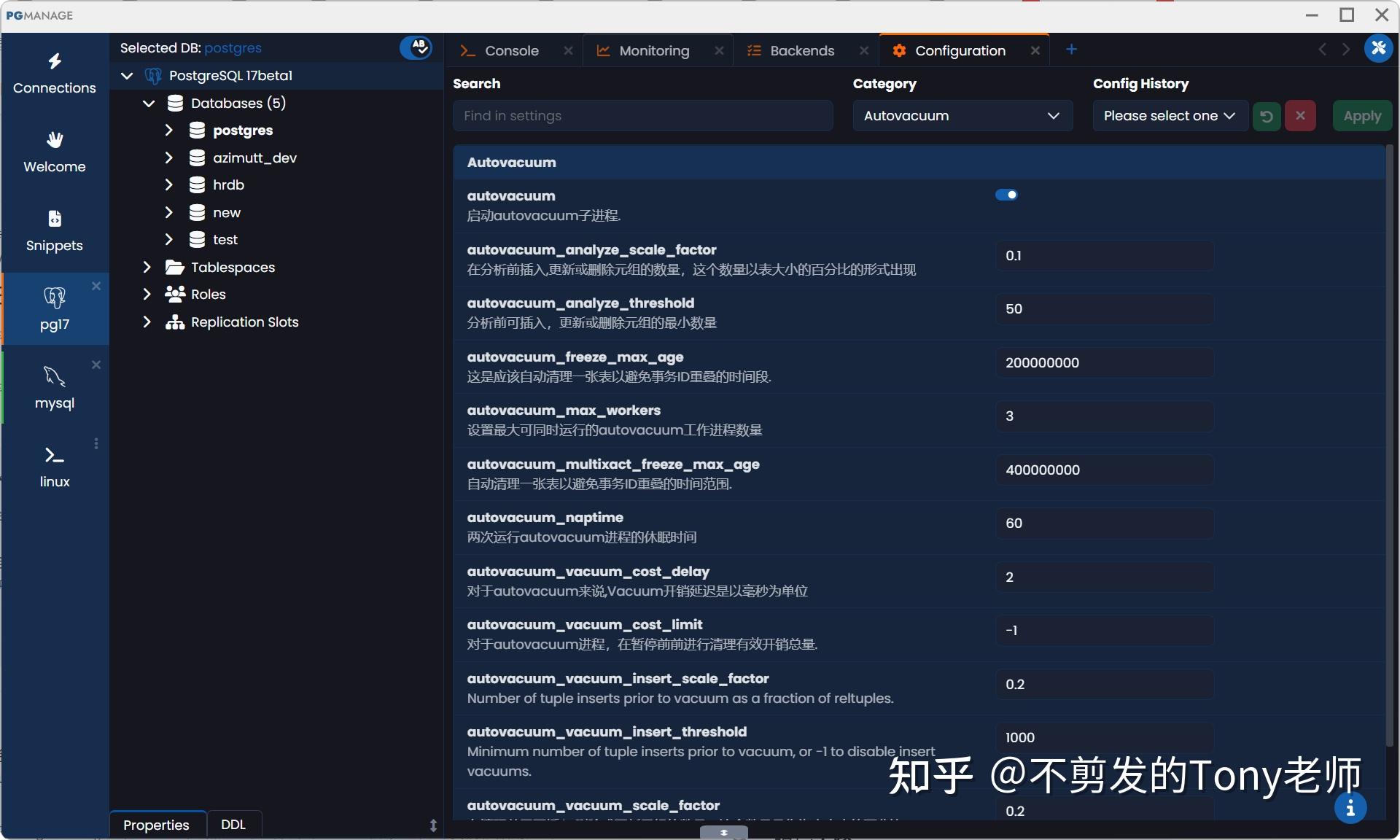Click the discard config history icon

1300,115
